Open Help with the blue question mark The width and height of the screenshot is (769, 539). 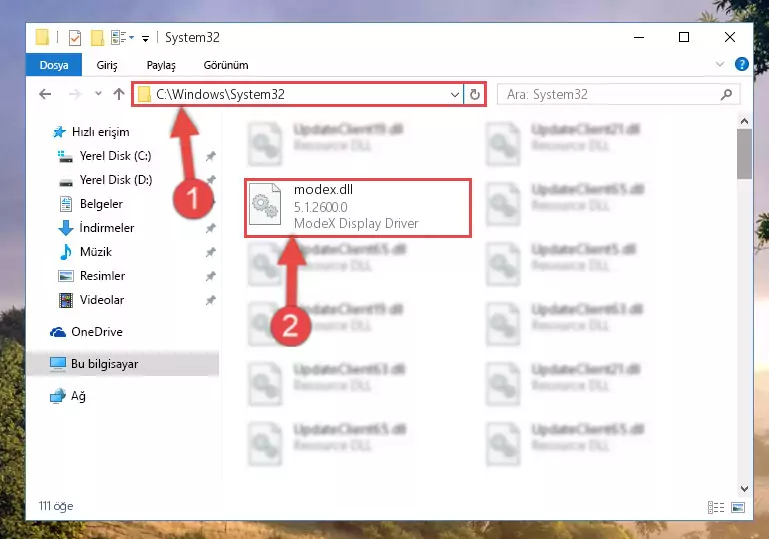pyautogui.click(x=742, y=64)
